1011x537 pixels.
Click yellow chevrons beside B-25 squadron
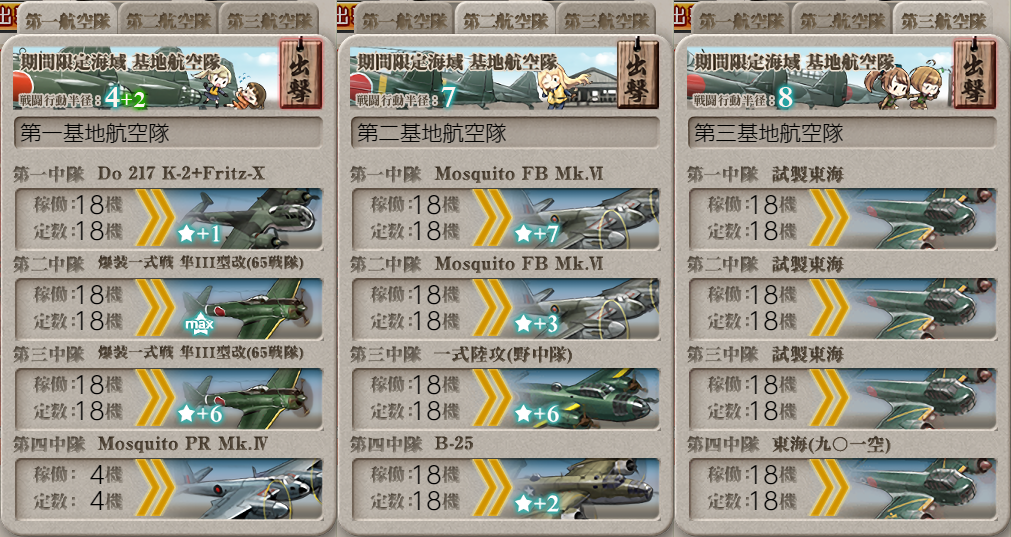pos(493,489)
